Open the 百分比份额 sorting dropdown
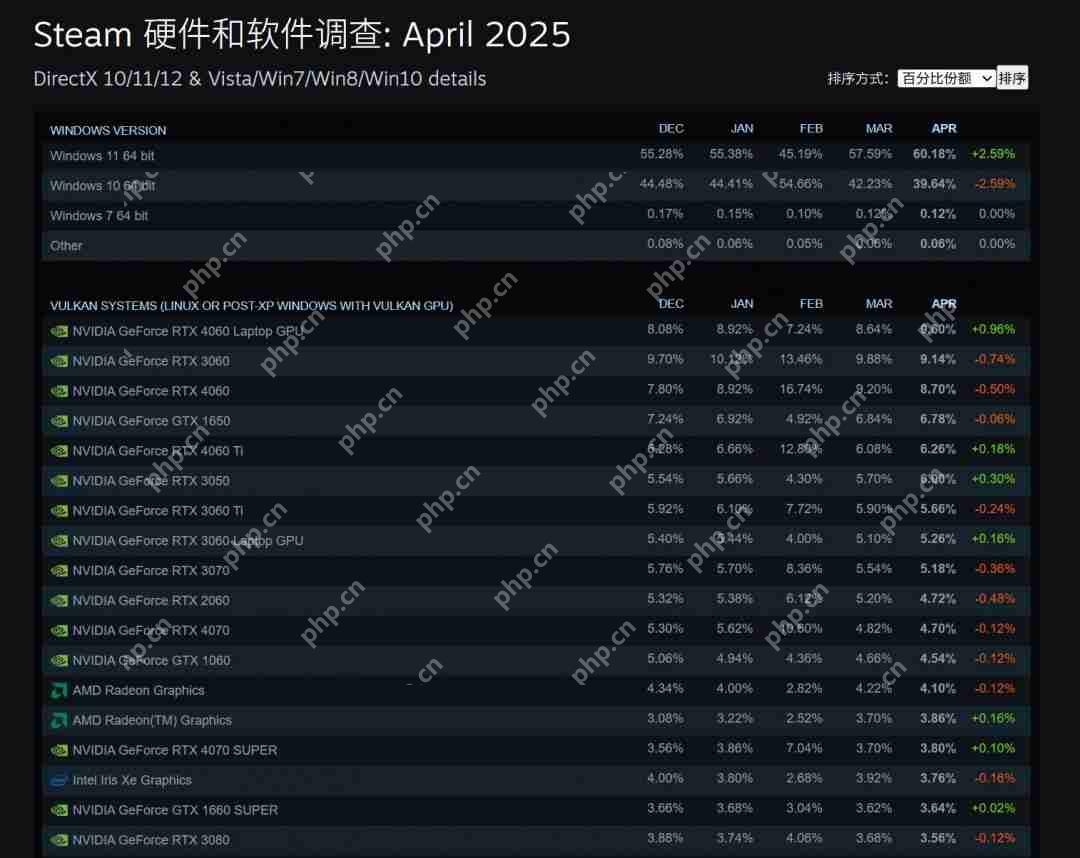This screenshot has height=858, width=1080. (x=945, y=78)
